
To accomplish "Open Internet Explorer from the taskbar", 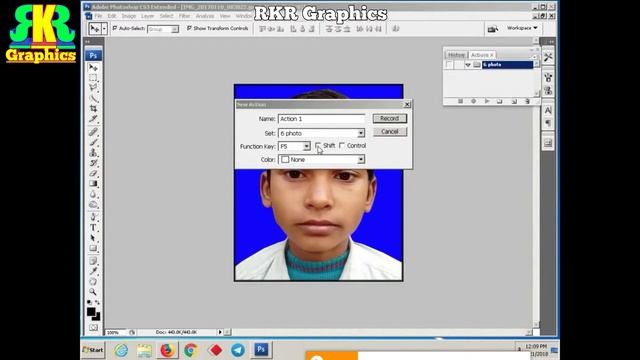I will pos(121,350).
